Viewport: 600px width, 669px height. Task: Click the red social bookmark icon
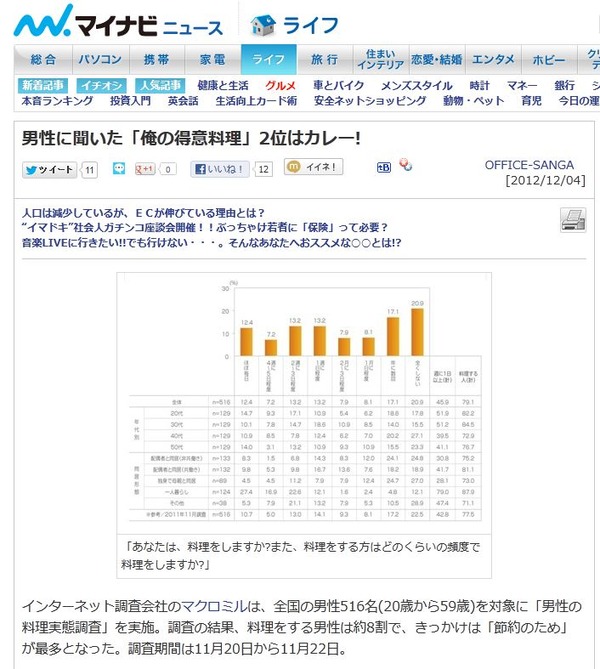(406, 165)
